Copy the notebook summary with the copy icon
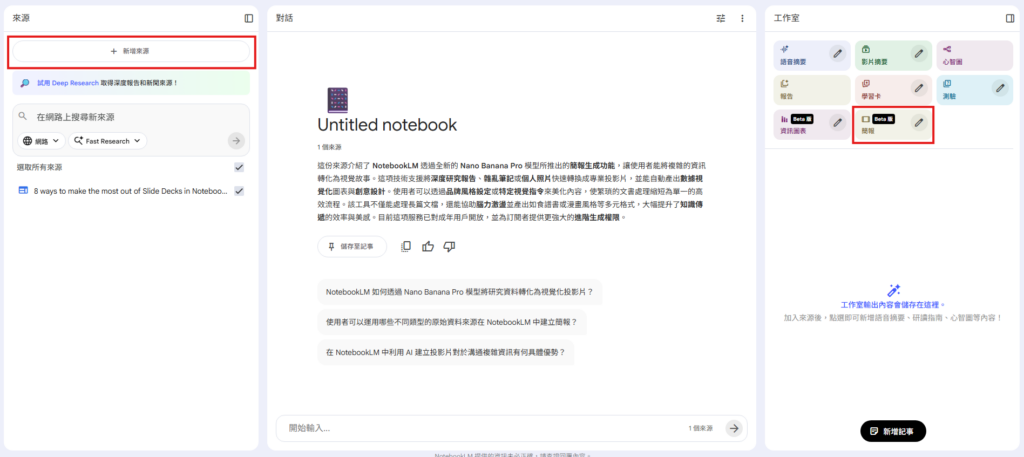Image resolution: width=1024 pixels, height=457 pixels. [x=406, y=246]
